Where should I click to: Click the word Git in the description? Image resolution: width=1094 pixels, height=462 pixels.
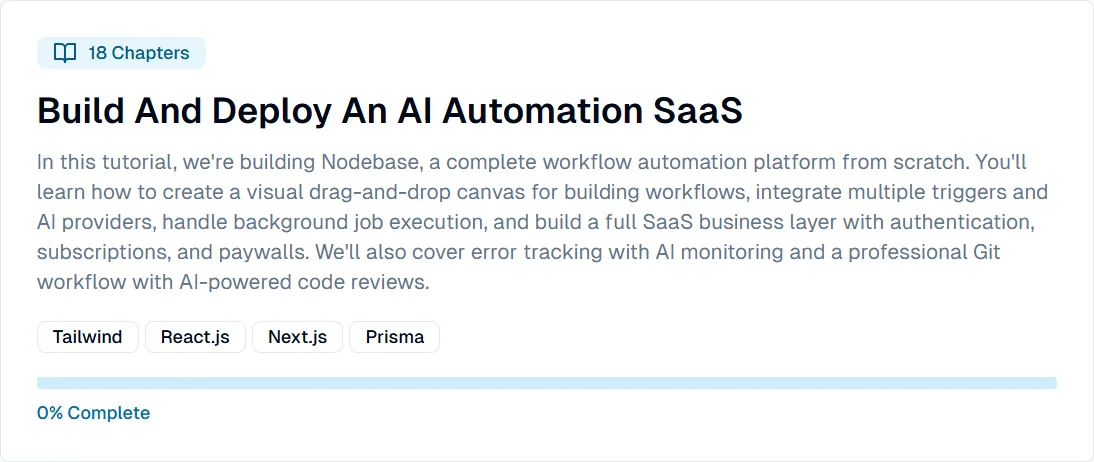986,252
